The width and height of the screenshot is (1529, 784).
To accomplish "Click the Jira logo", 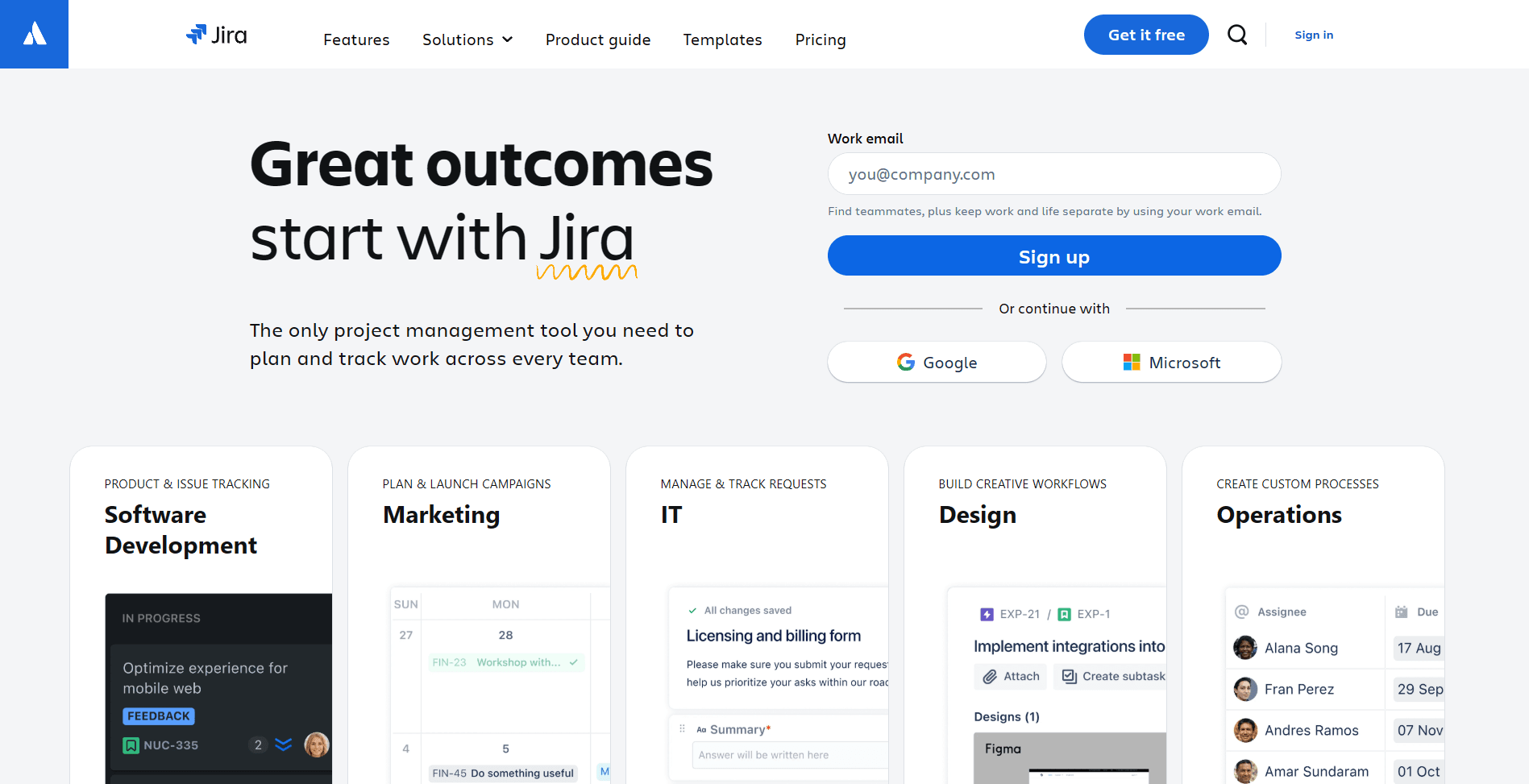I will click(217, 35).
